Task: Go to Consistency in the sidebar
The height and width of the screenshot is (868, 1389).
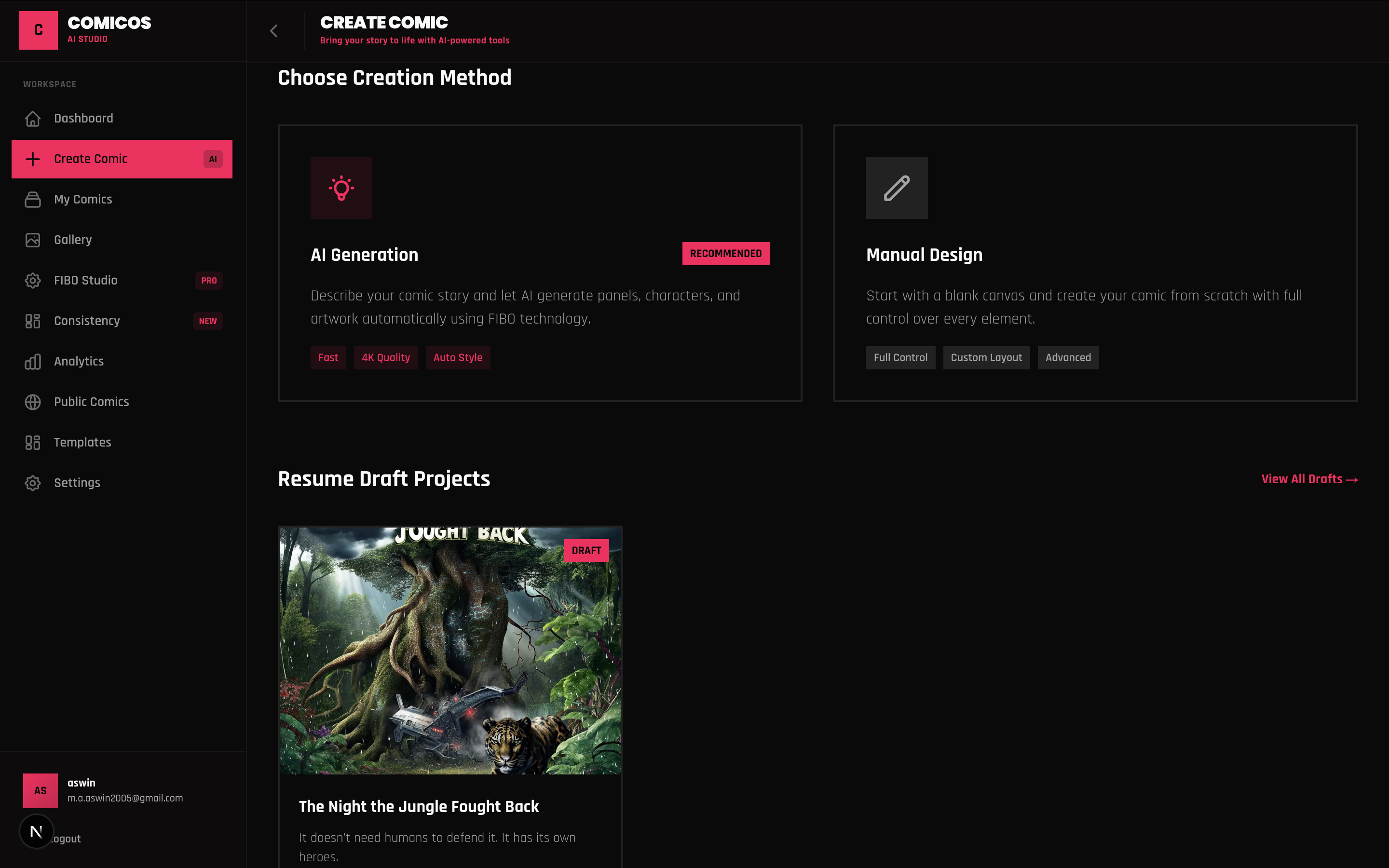Action: 87,321
